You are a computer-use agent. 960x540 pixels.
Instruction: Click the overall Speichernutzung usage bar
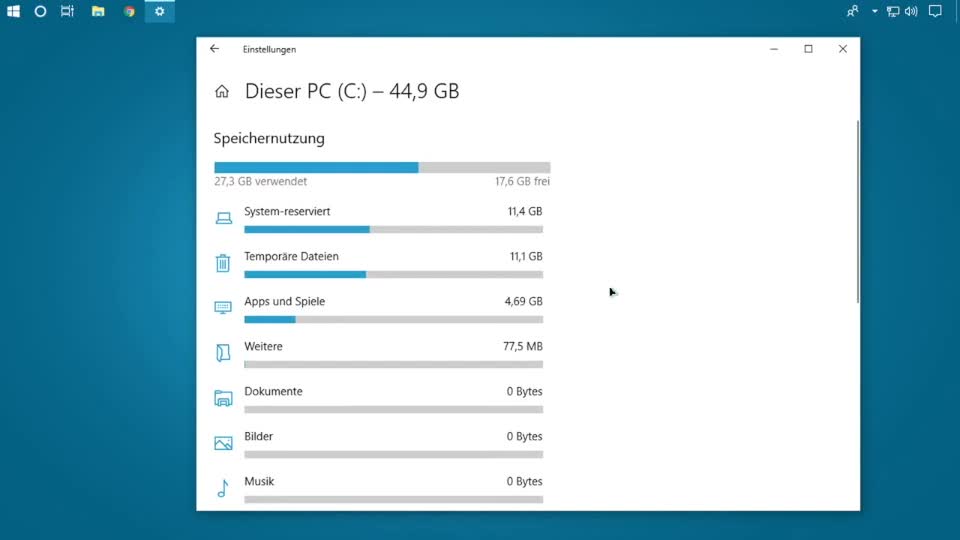point(382,167)
